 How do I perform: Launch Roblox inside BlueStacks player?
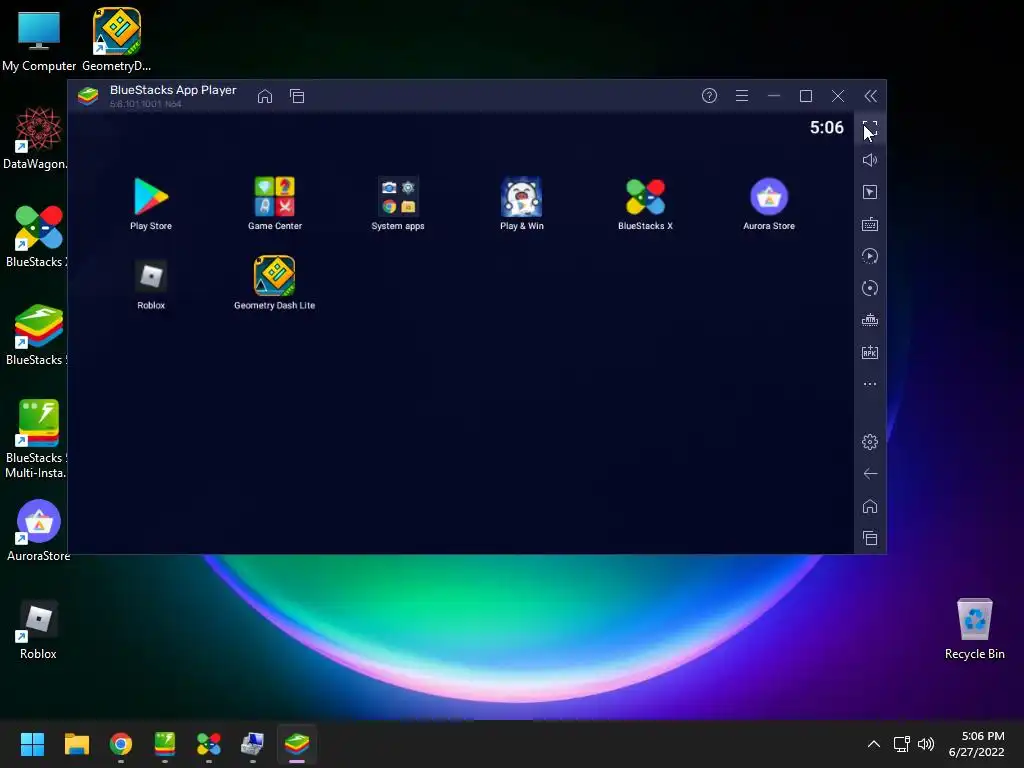(x=151, y=283)
